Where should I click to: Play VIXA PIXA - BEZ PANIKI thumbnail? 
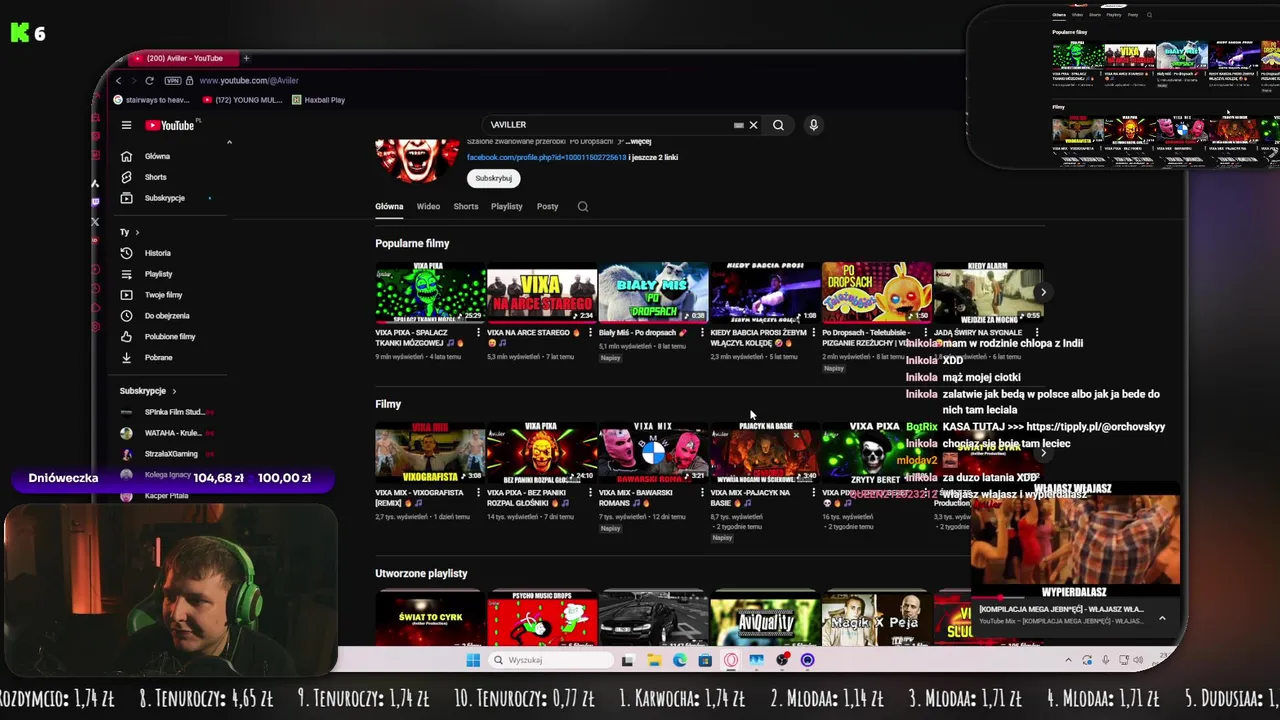tap(541, 453)
